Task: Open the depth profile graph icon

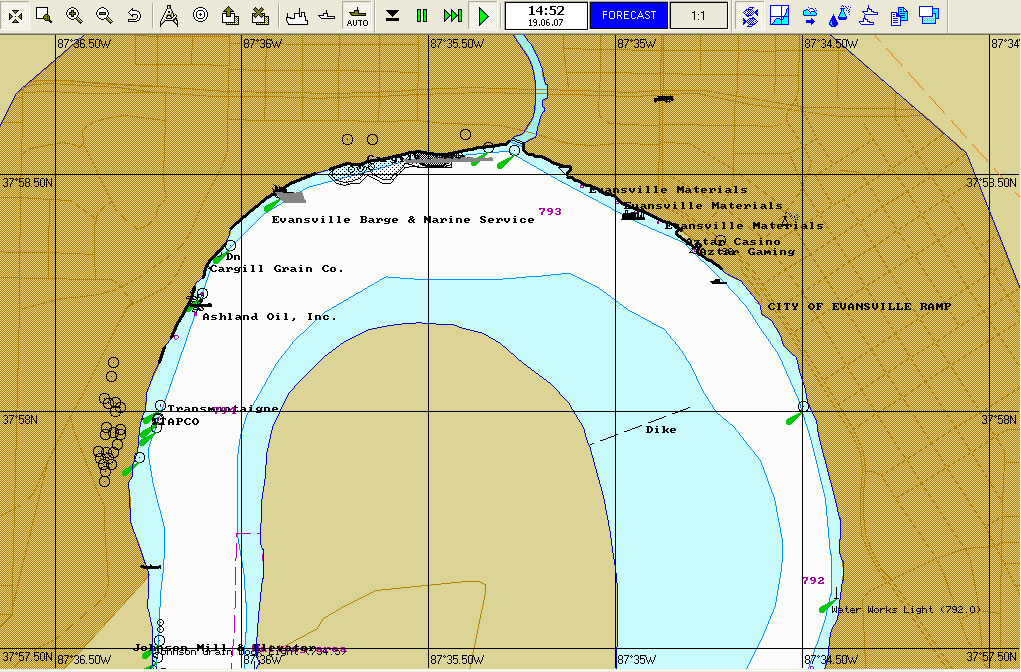Action: [x=779, y=16]
